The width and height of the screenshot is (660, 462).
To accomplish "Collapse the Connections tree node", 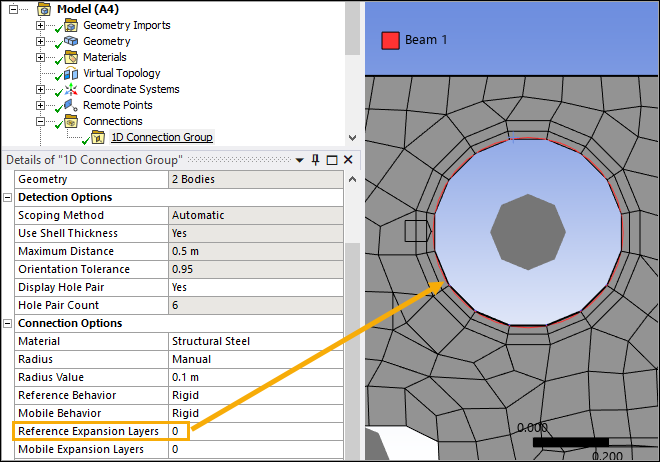I will click(41, 121).
